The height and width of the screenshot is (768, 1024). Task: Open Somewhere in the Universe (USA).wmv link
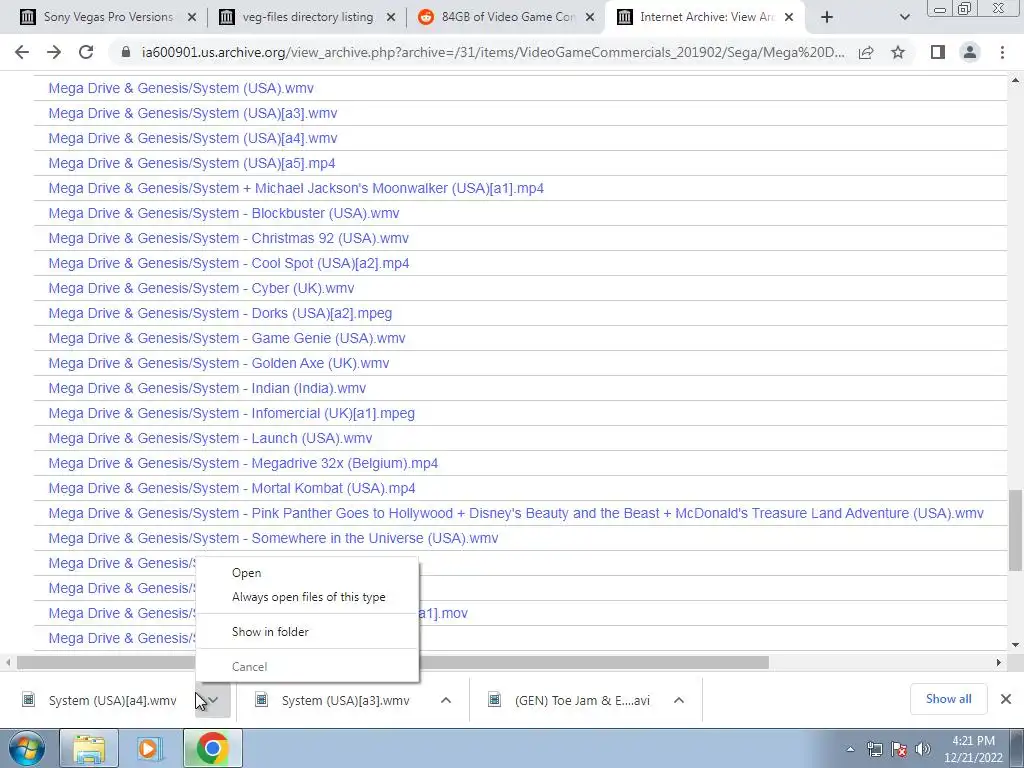[x=273, y=539]
